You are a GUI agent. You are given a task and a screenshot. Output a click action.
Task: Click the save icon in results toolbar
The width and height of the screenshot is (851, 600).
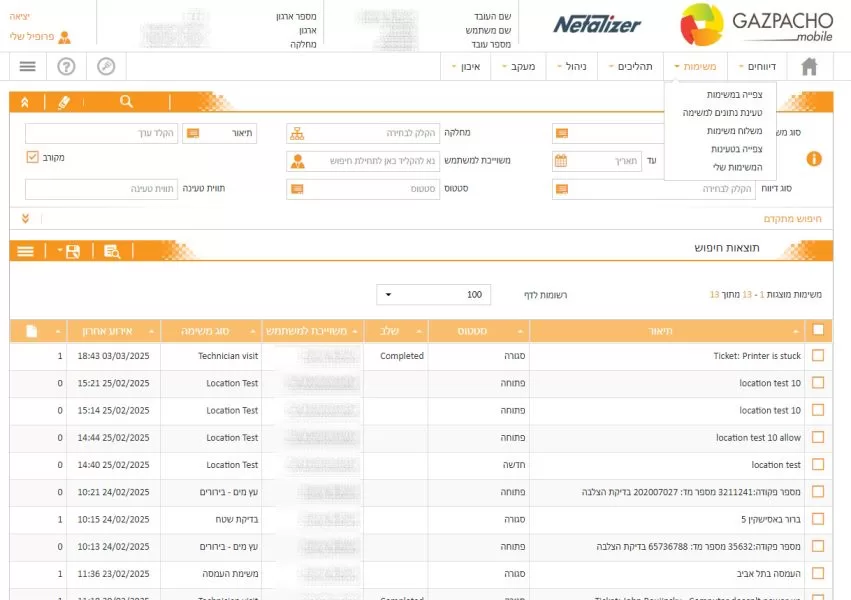[72, 252]
